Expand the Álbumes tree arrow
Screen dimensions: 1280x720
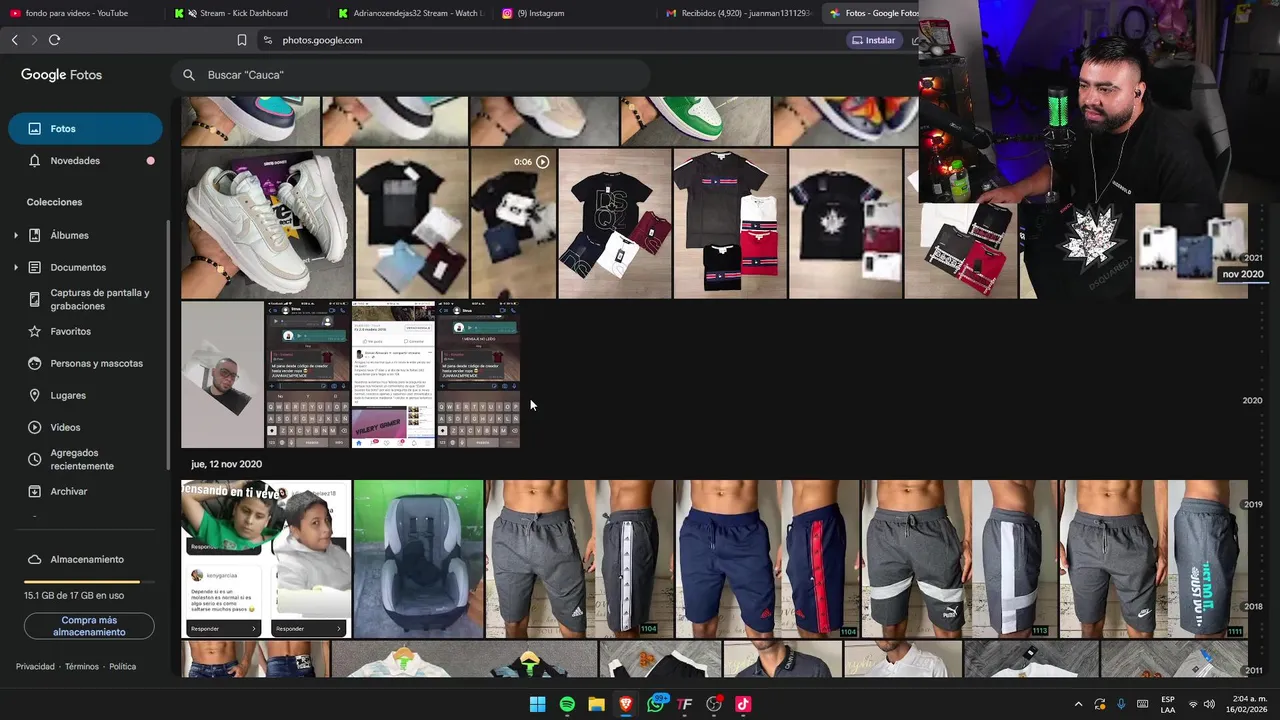(x=15, y=236)
